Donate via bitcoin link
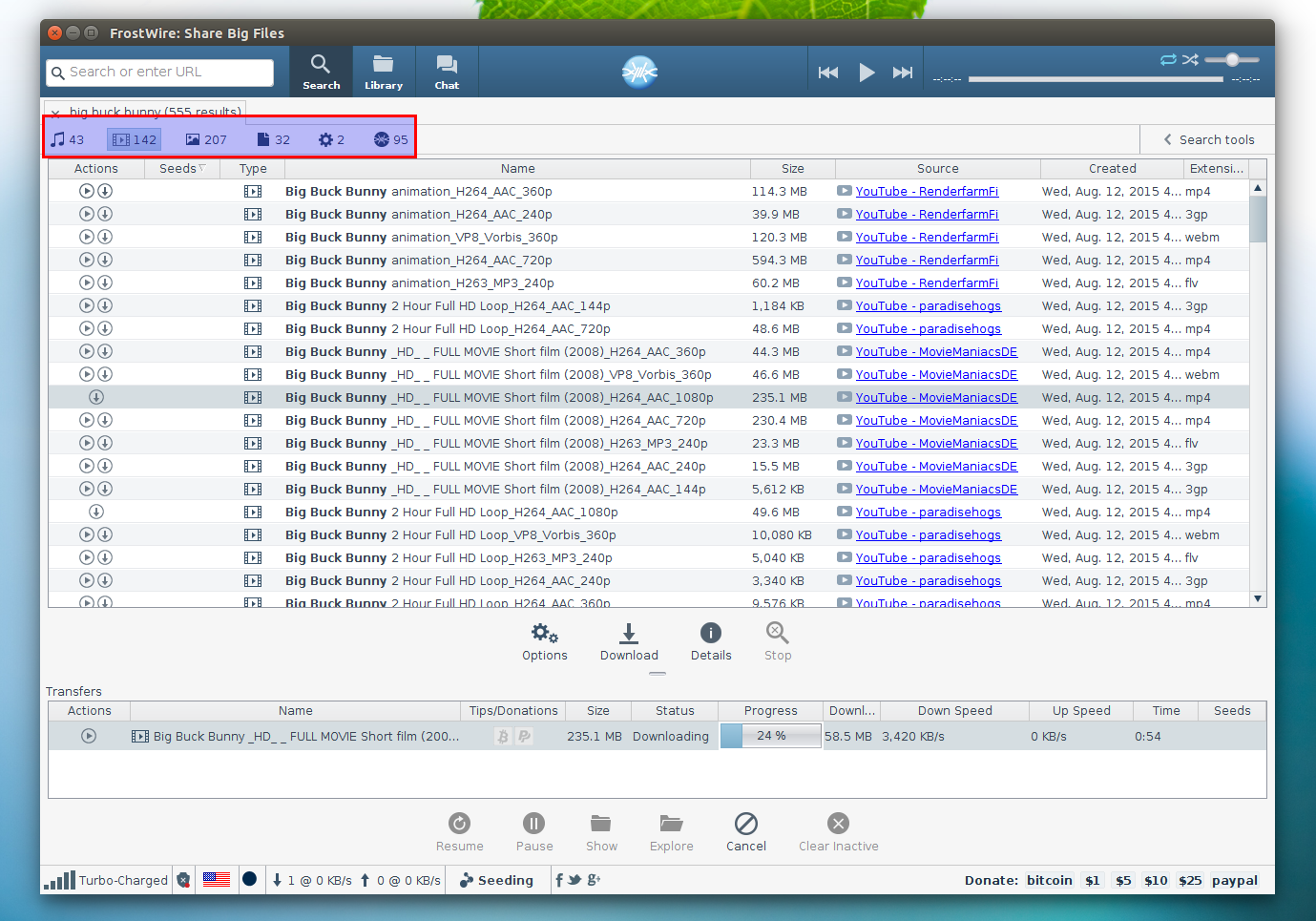1316x921 pixels. point(1050,880)
